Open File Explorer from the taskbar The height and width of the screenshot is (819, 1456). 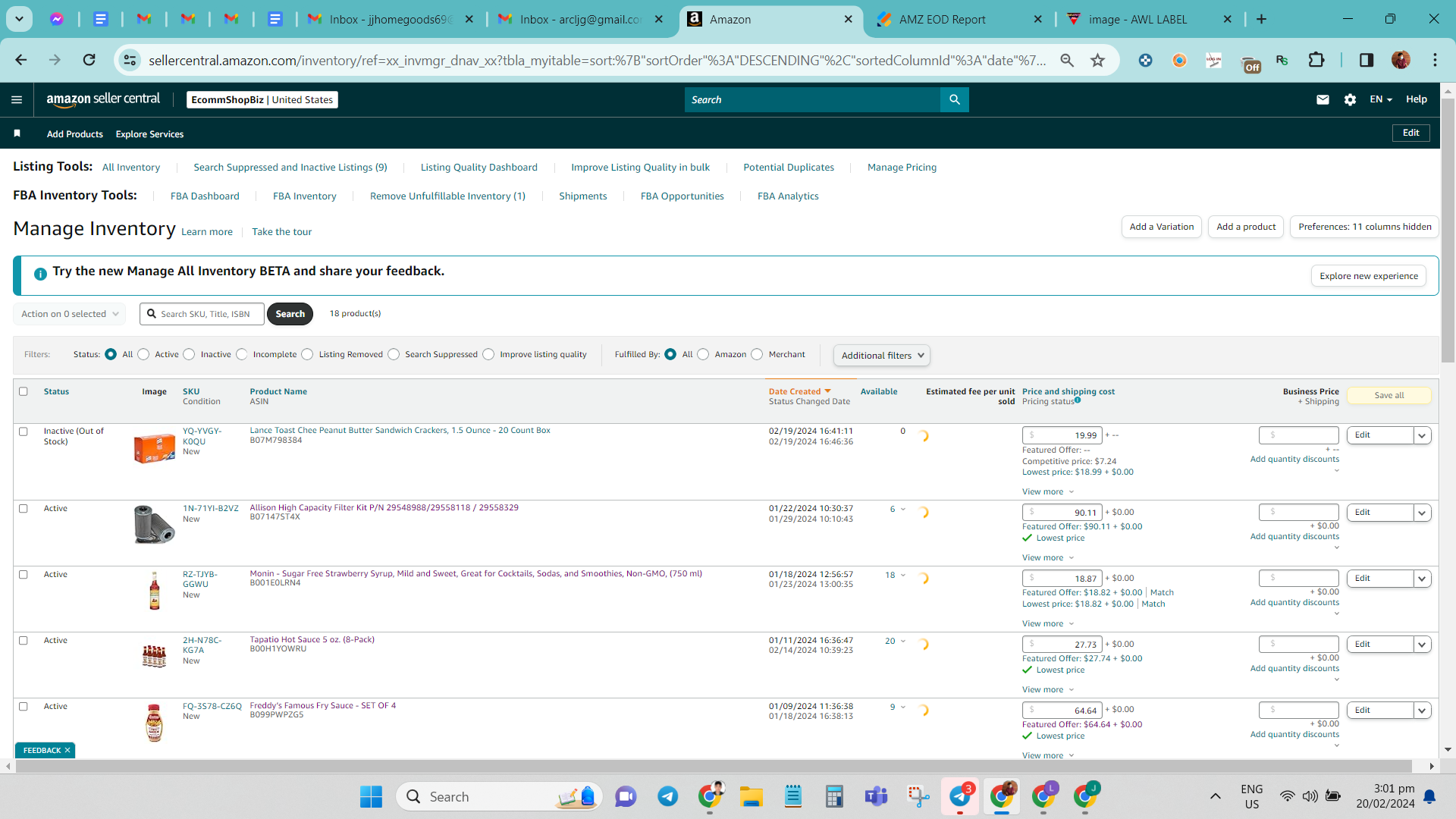tap(751, 796)
